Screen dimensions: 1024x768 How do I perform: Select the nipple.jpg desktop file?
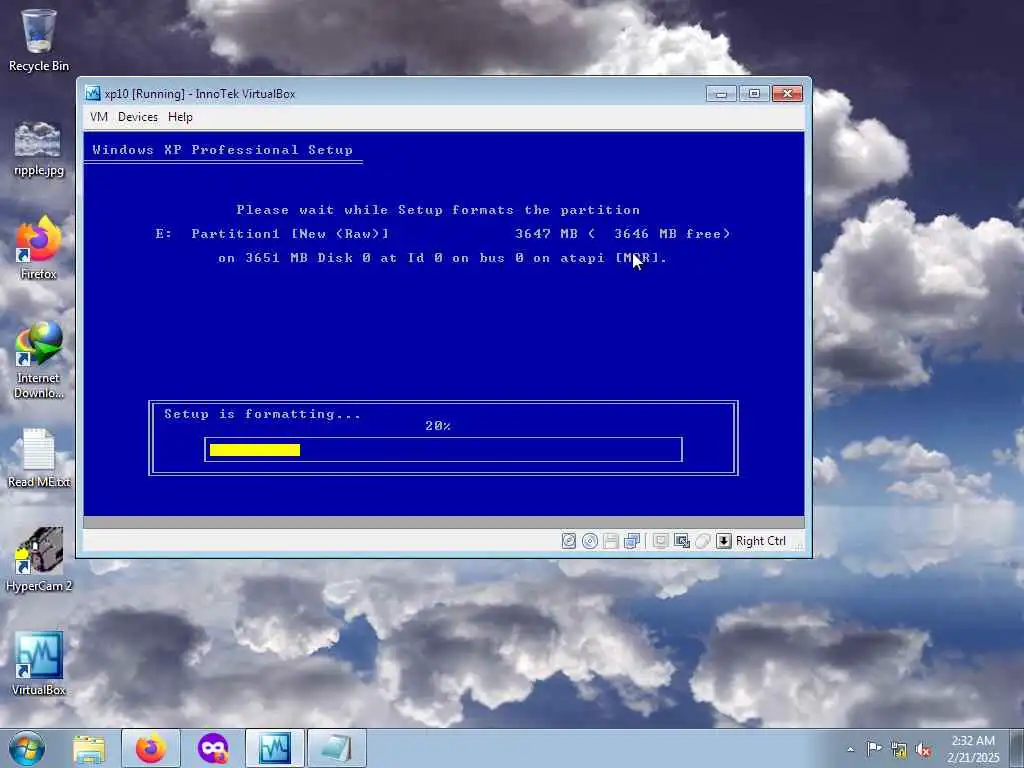(x=39, y=150)
